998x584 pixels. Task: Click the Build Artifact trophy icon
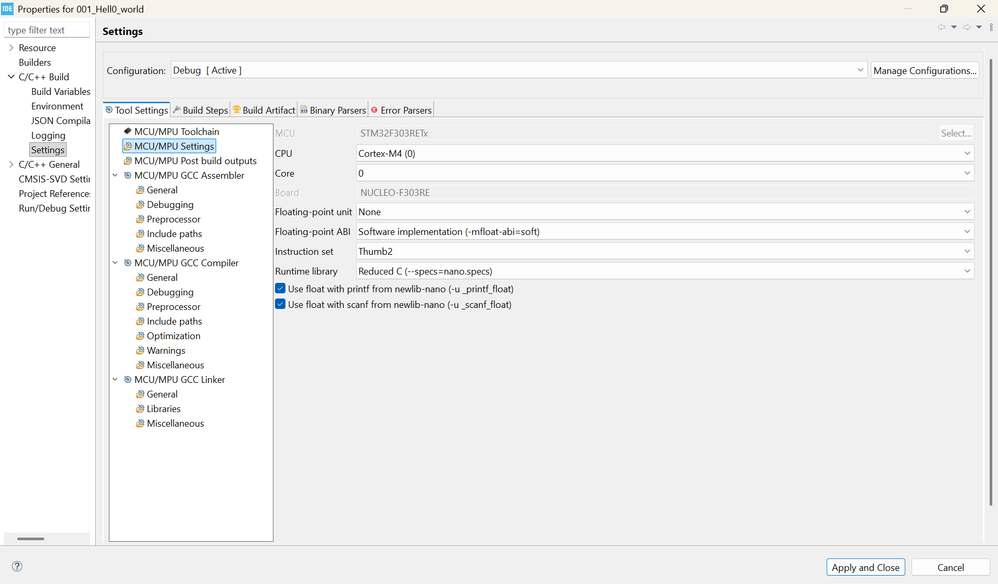coord(237,109)
